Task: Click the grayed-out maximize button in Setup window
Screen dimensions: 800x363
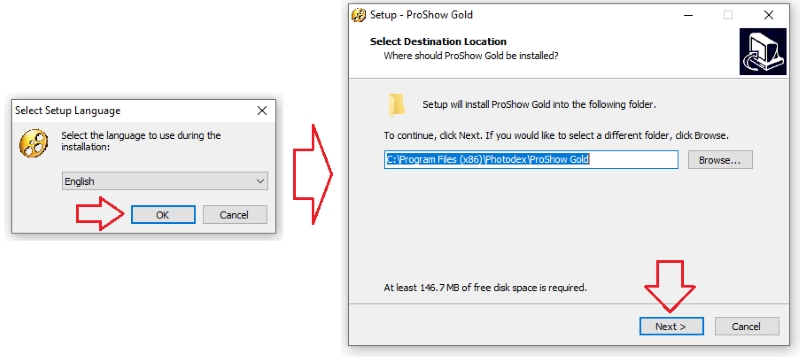Action: click(x=728, y=15)
